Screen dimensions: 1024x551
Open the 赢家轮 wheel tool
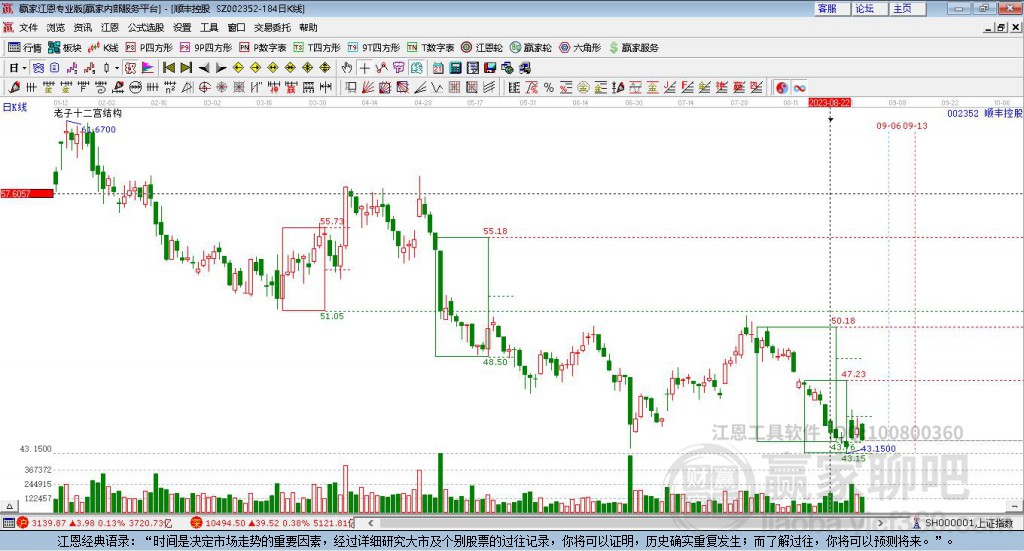point(531,48)
